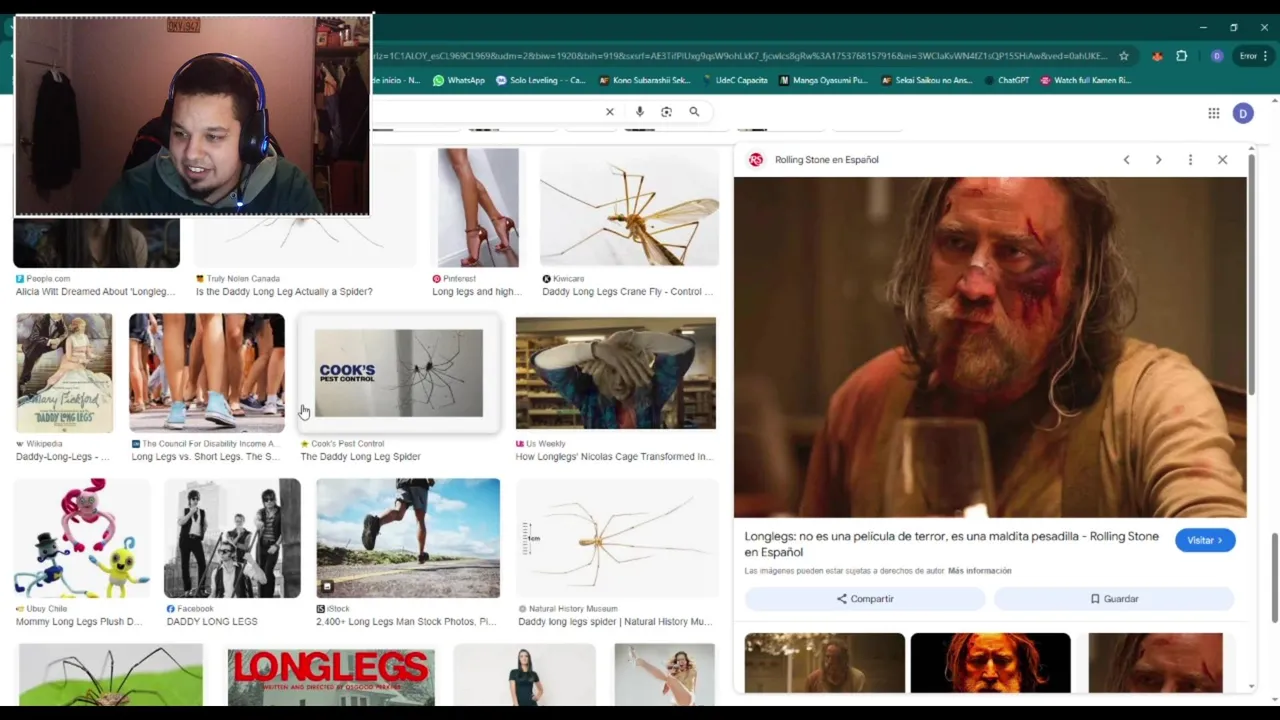Screen dimensions: 1280x720
Task: Open the Google account avatar D
Action: (x=1243, y=113)
